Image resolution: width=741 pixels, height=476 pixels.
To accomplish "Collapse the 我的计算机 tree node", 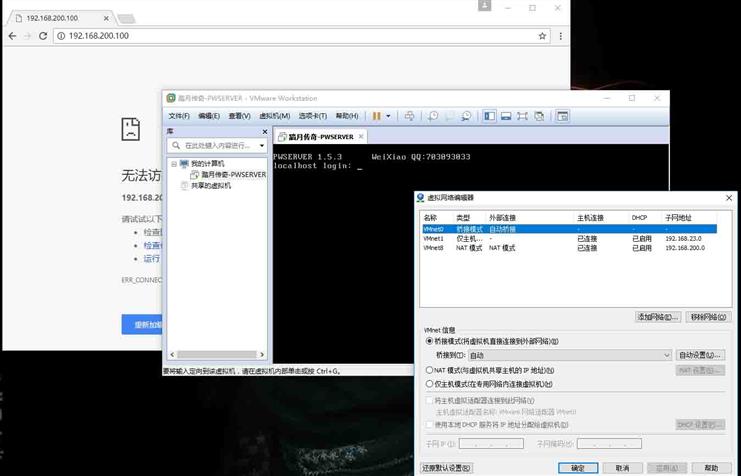I will point(174,164).
